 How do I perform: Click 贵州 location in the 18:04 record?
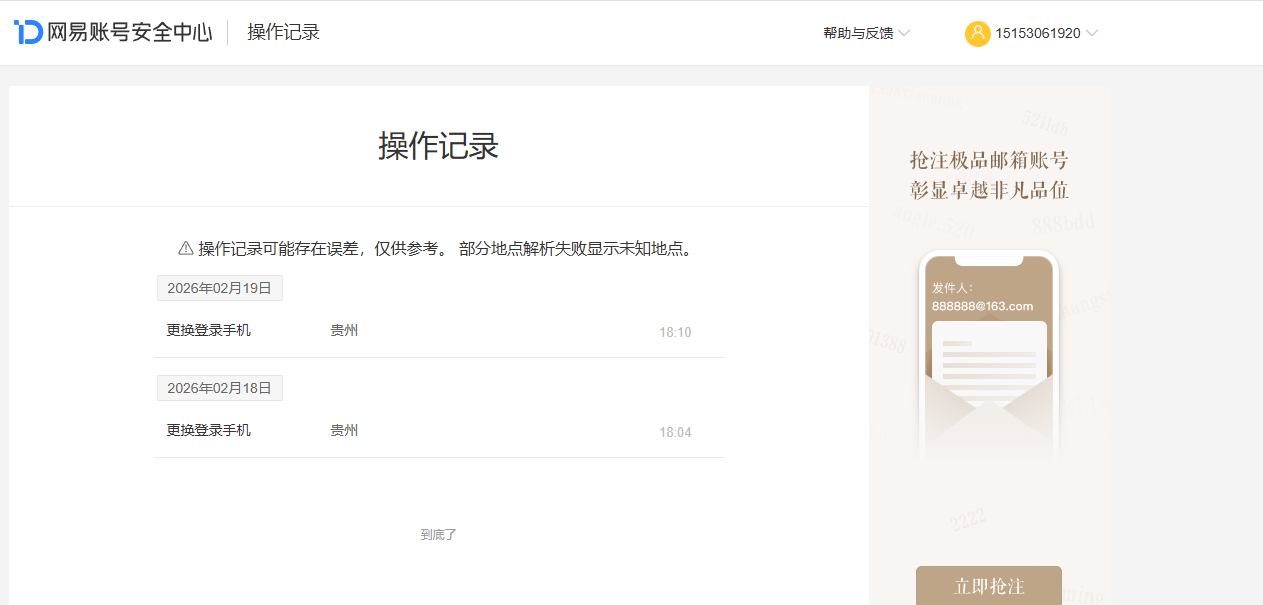click(344, 430)
